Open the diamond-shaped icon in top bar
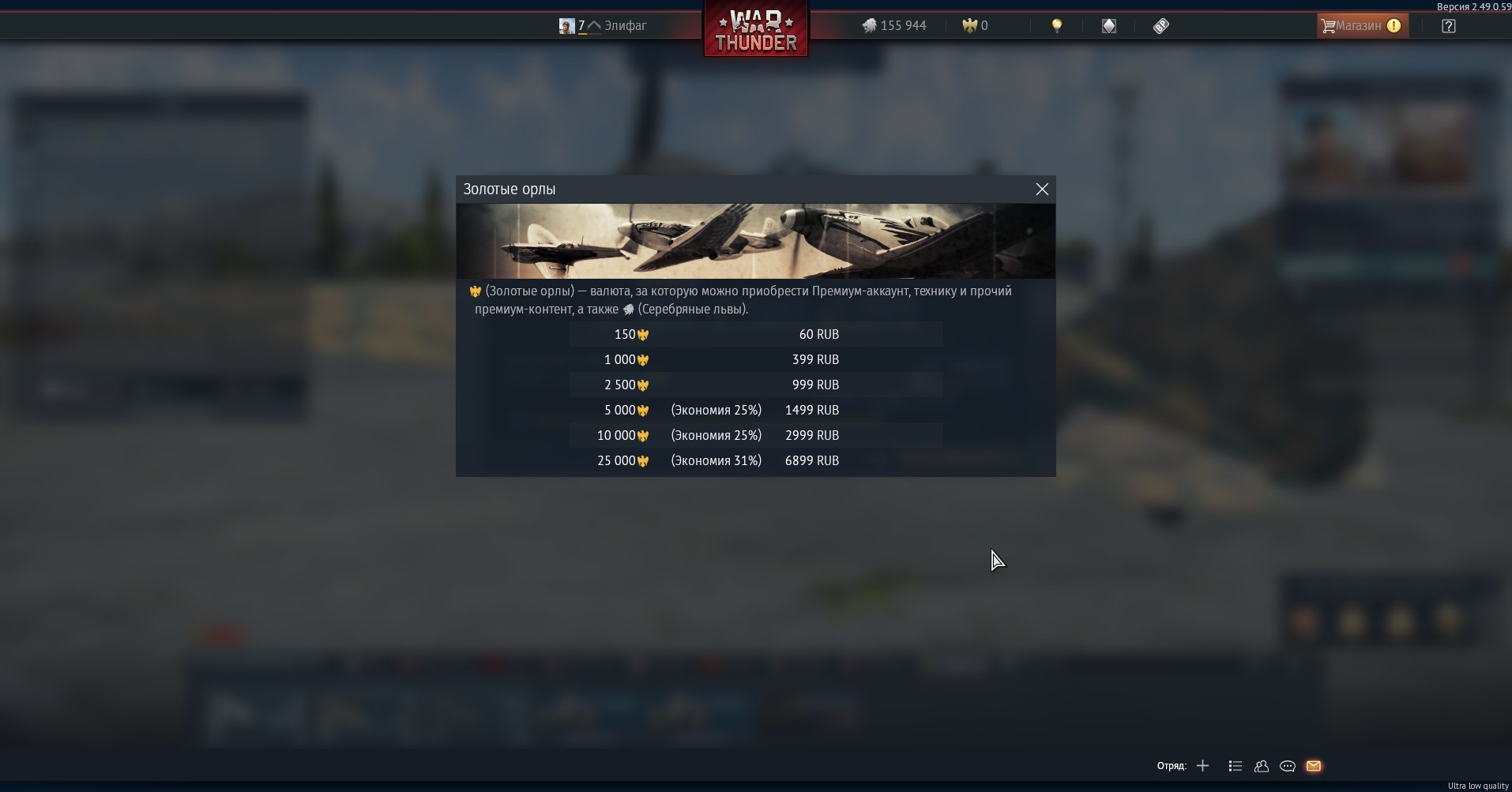 (1109, 26)
